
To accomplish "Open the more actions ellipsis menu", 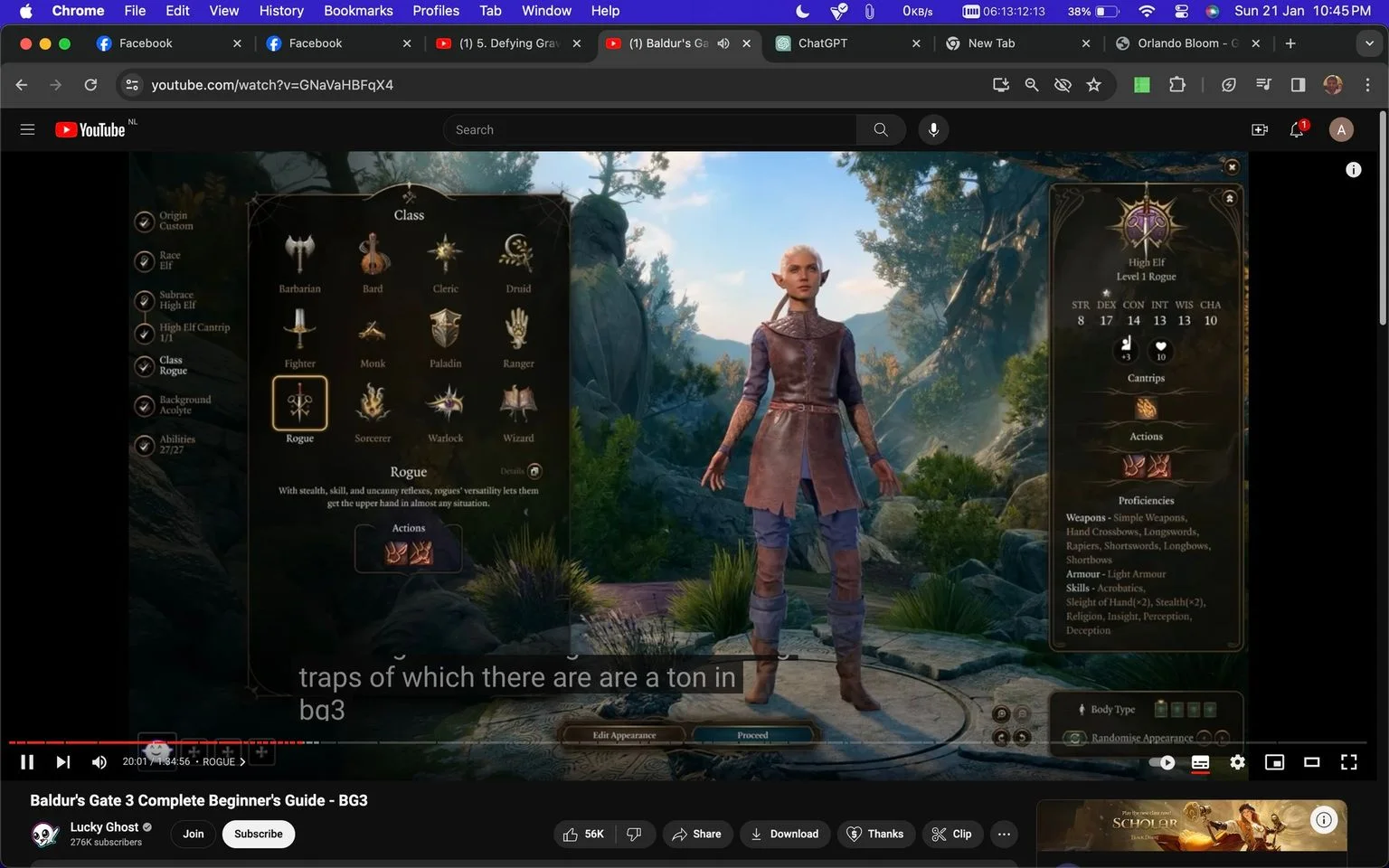I will (x=1004, y=834).
